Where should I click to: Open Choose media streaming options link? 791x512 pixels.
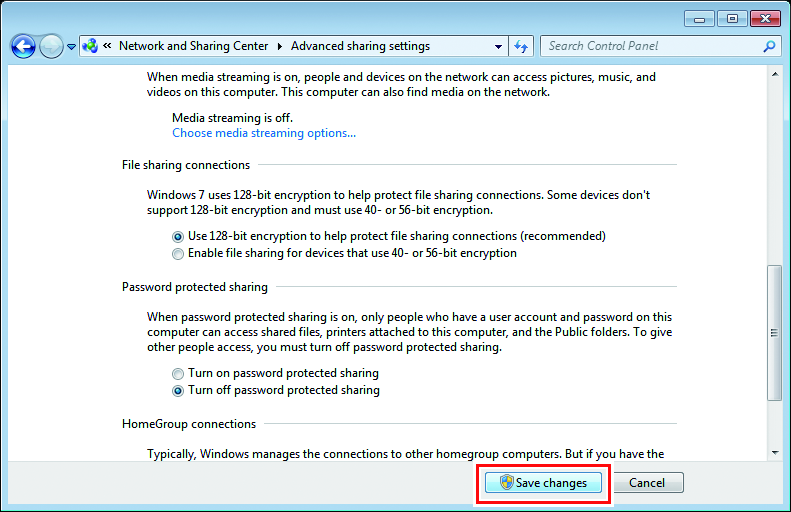tap(264, 133)
